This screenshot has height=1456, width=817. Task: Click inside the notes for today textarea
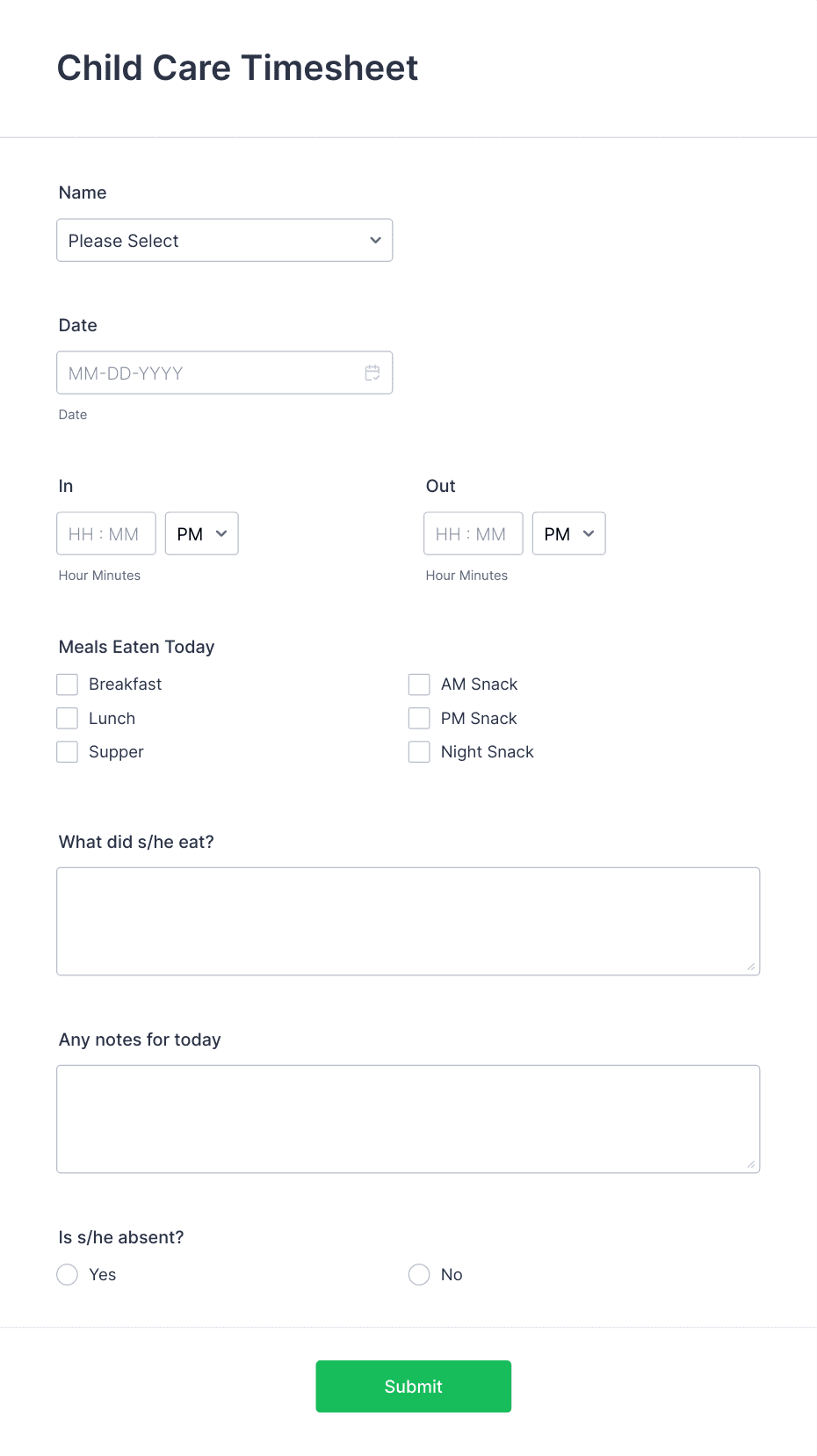click(x=408, y=1118)
